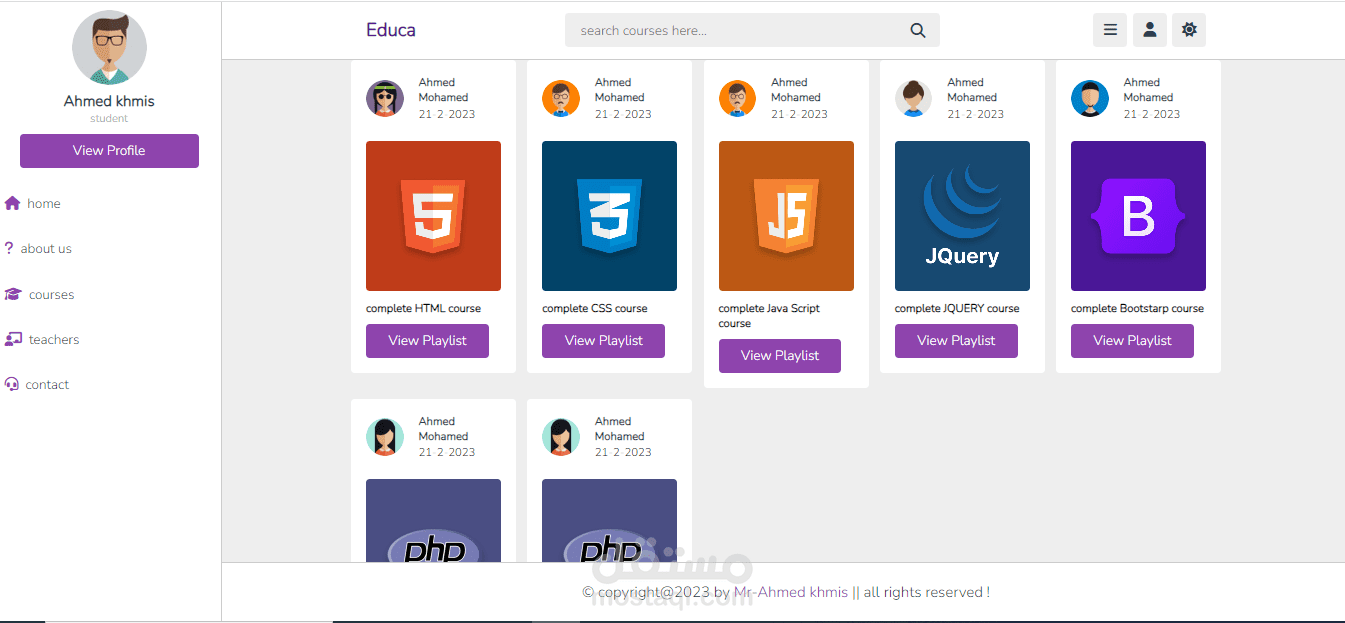Click tutor avatar on the first PHP card
This screenshot has height=623, width=1345.
coord(385,437)
